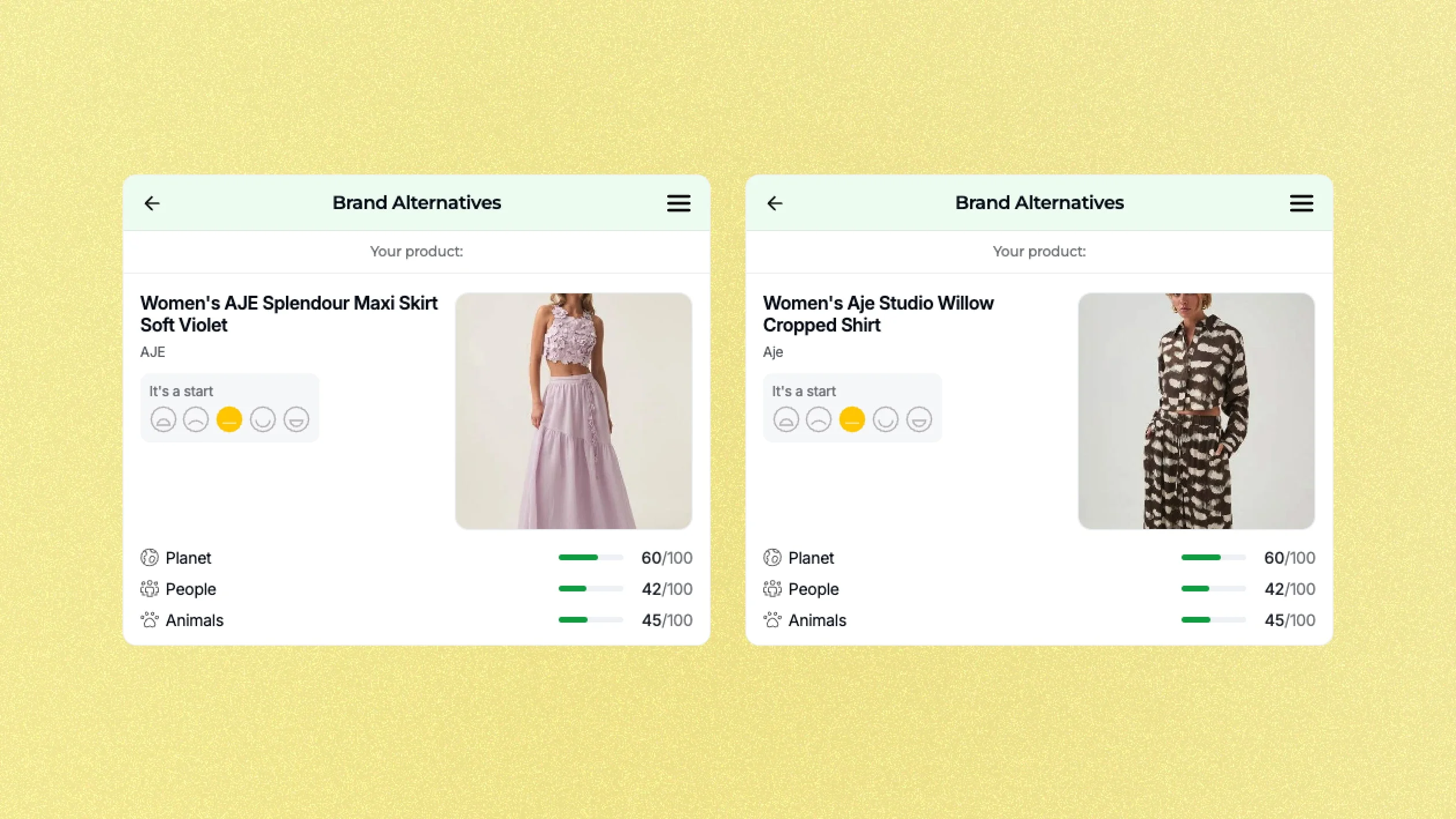Open the Women's AJE Splendour Maxi Skirt title link
This screenshot has height=819, width=1456.
[x=289, y=314]
